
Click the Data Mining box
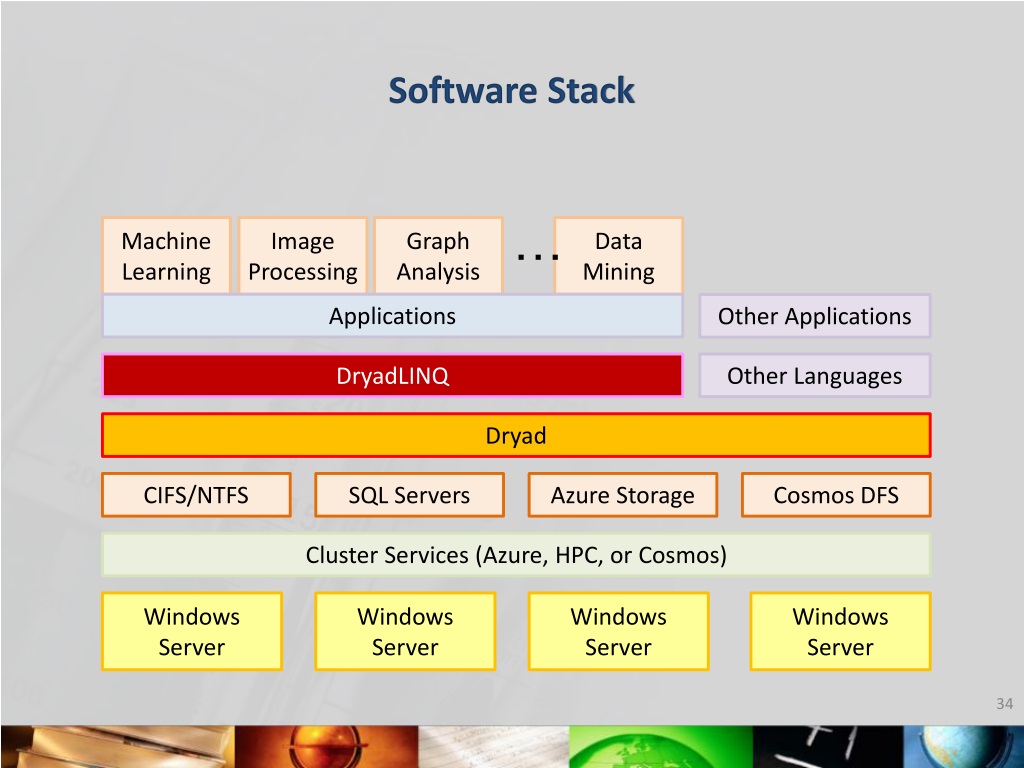tap(618, 256)
